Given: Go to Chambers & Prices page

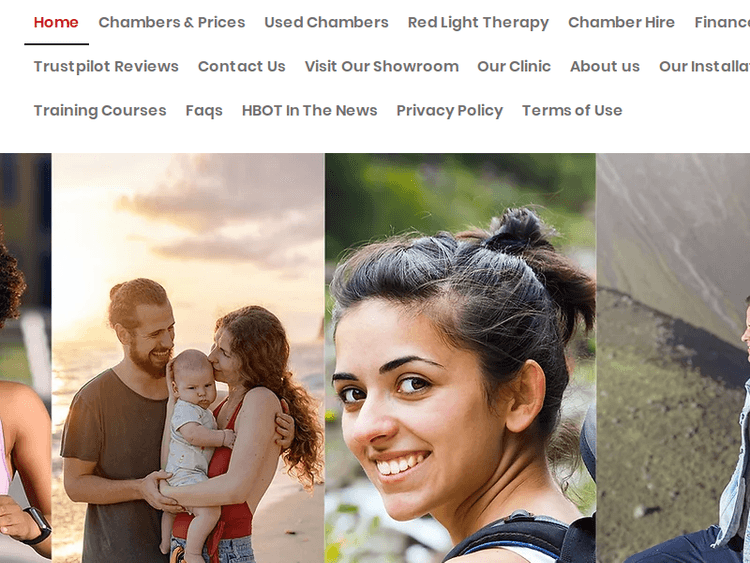Looking at the screenshot, I should (x=172, y=22).
